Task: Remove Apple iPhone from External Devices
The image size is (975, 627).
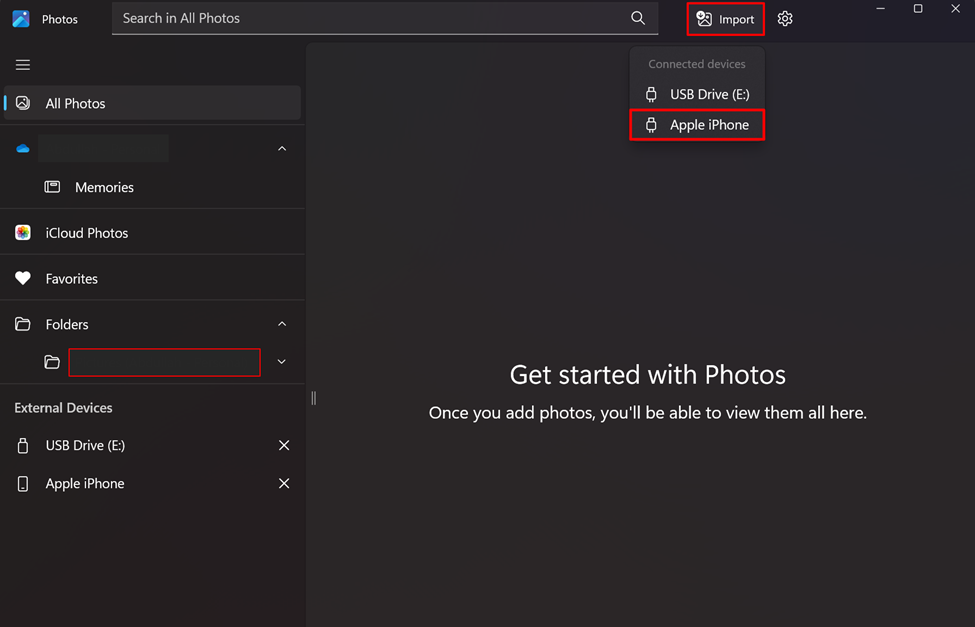Action: click(x=284, y=483)
